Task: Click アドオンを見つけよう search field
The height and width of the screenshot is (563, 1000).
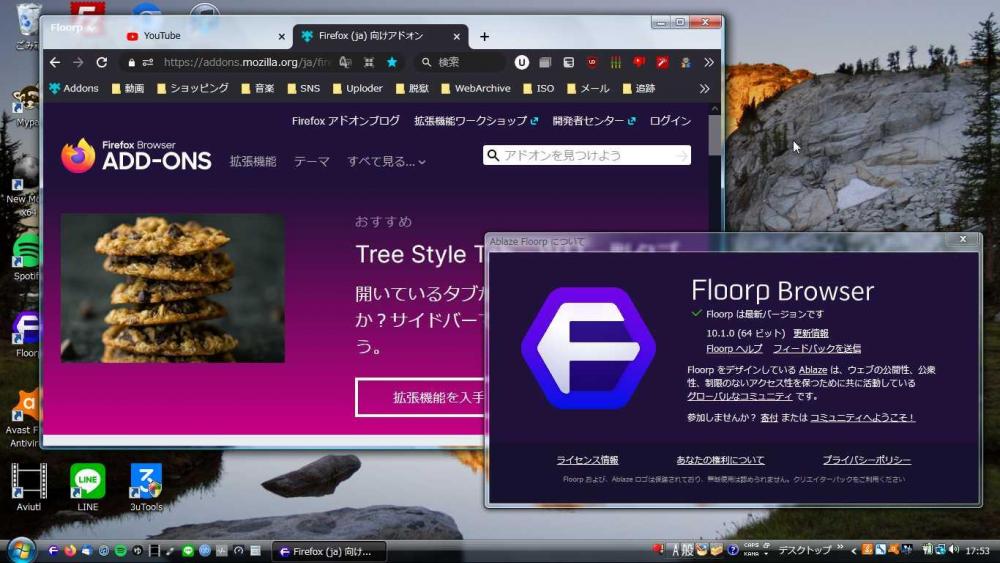Action: 587,155
